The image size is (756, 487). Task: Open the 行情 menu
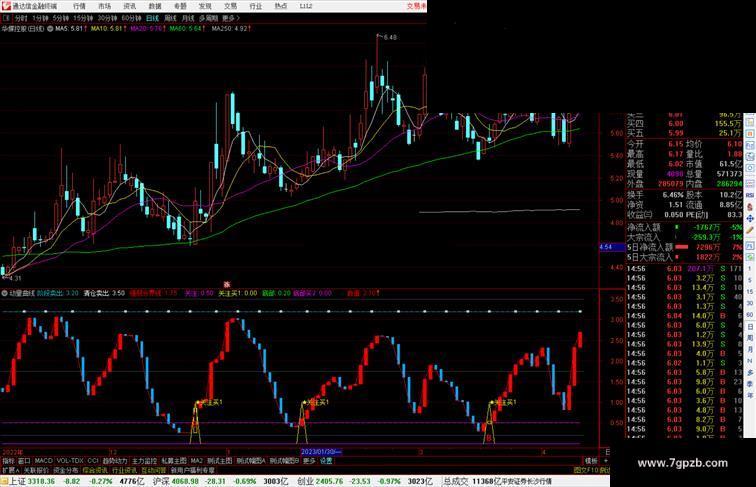pos(79,6)
